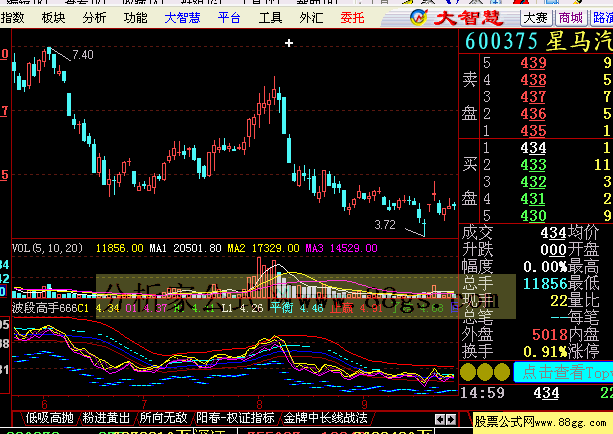This screenshot has width=613, height=434.
Task: Switch to the 金牌中长线战法 tab
Action: click(x=325, y=418)
